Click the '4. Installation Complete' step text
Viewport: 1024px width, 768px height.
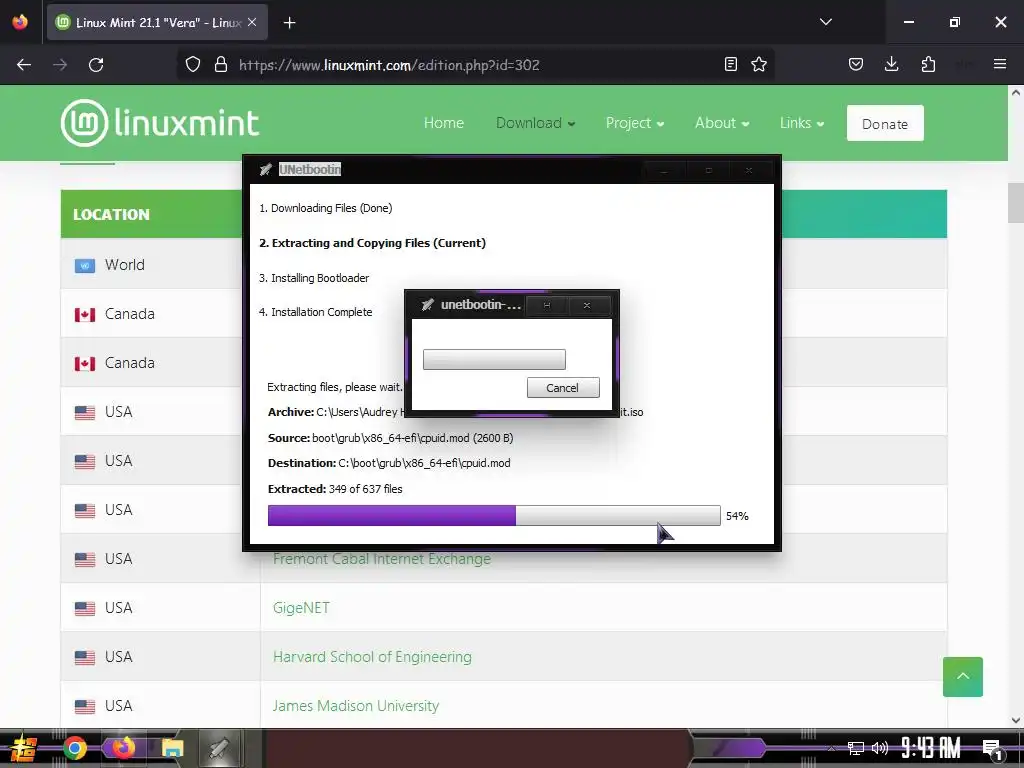(315, 312)
